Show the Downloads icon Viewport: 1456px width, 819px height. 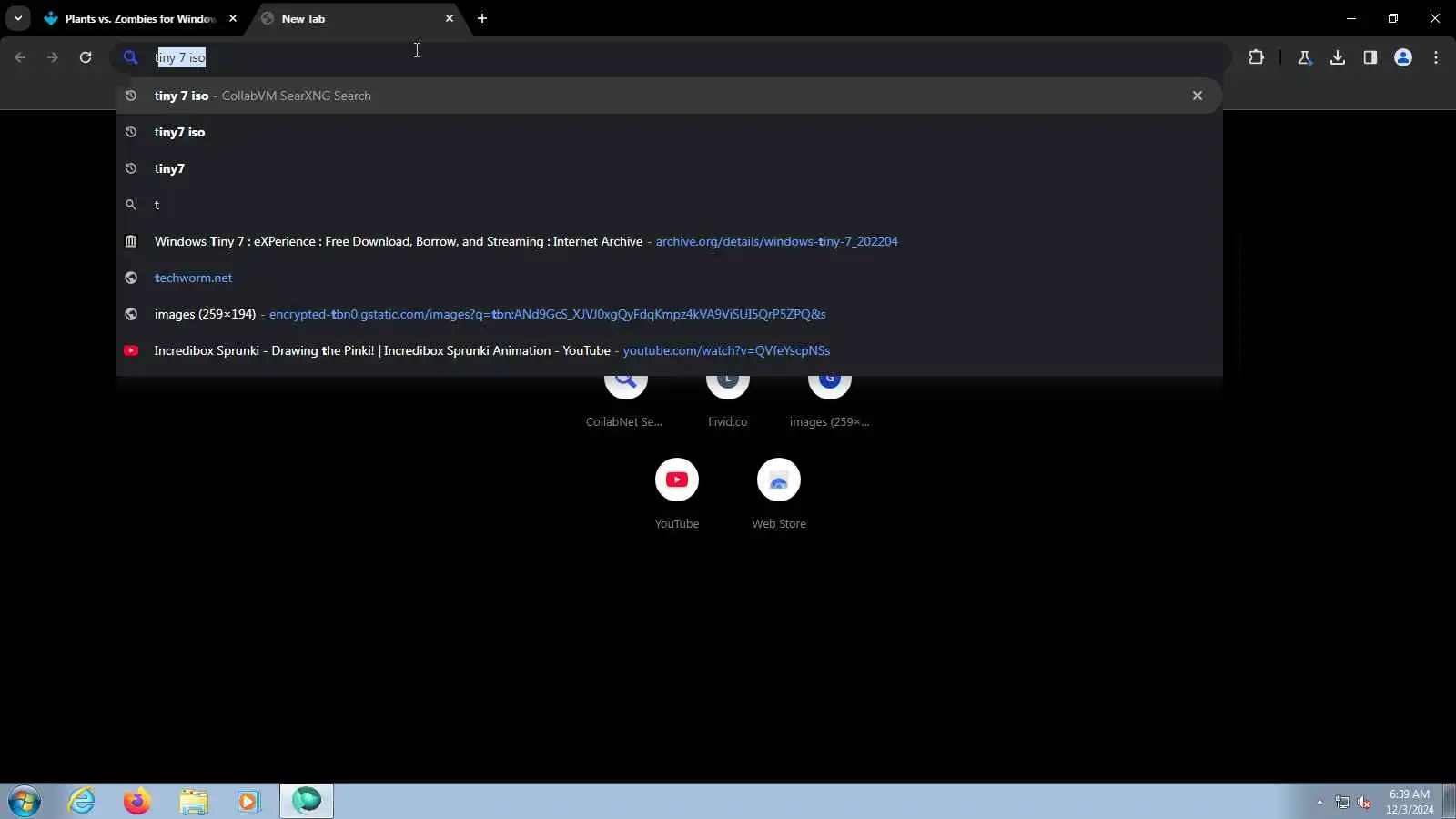click(1338, 57)
